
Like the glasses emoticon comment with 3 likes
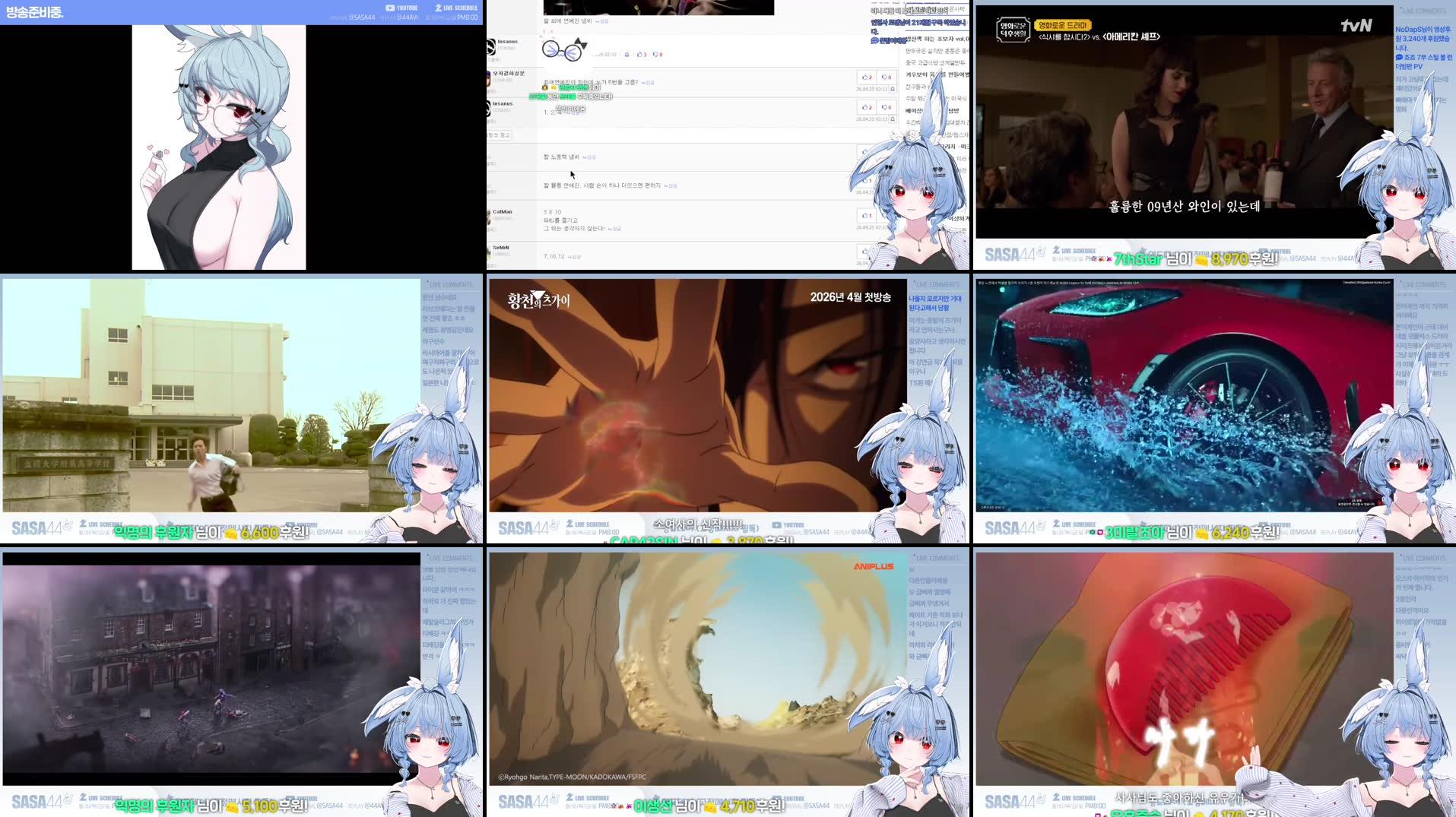(x=642, y=55)
